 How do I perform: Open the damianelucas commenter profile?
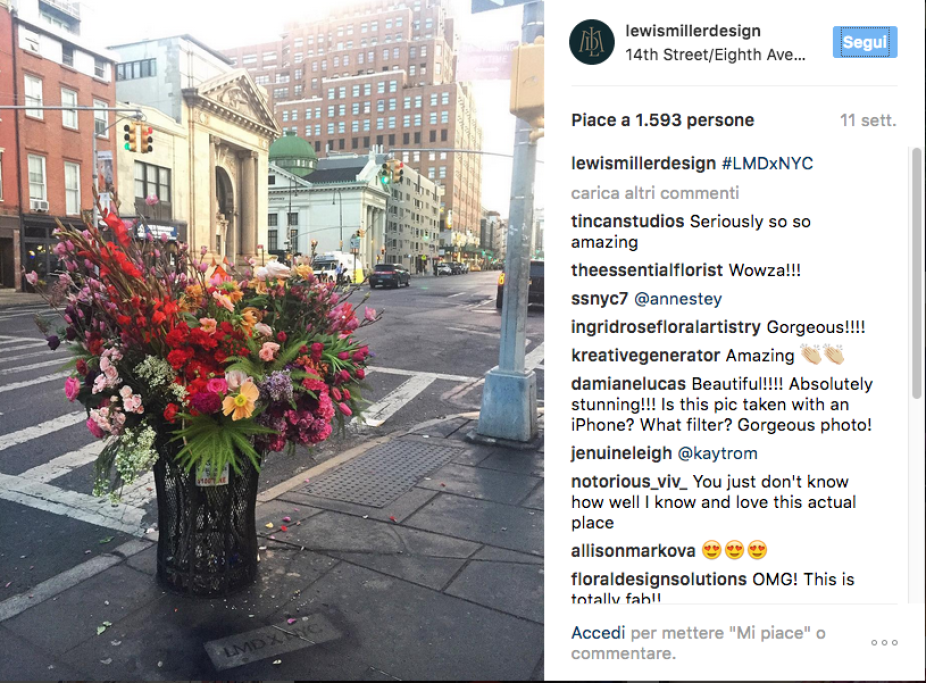coord(628,384)
